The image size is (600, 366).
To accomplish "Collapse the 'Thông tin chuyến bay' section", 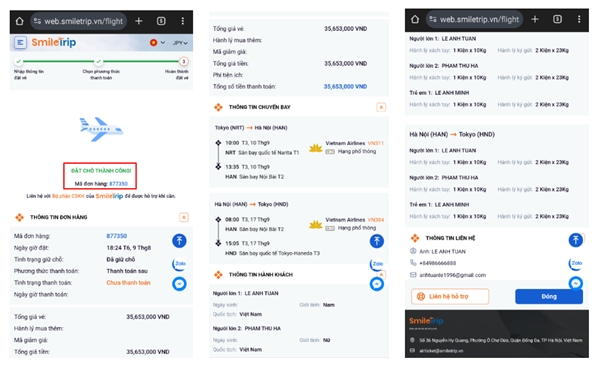I will tap(381, 107).
